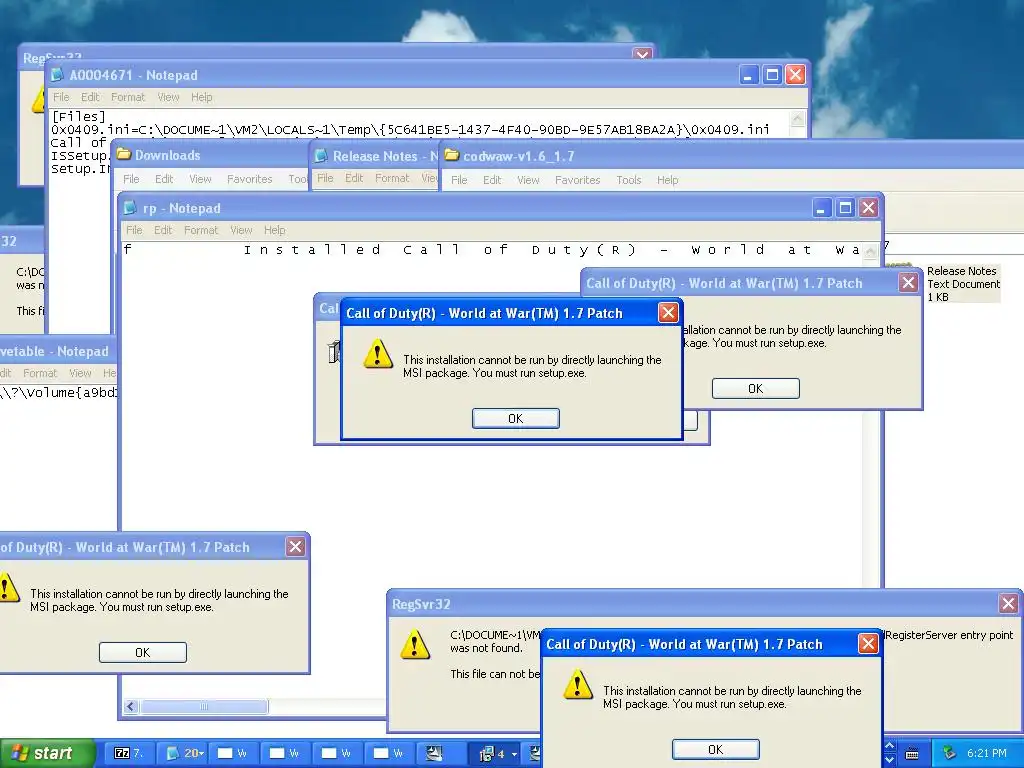
Task: Click the keyboard icon on the taskbar
Action: (x=912, y=754)
